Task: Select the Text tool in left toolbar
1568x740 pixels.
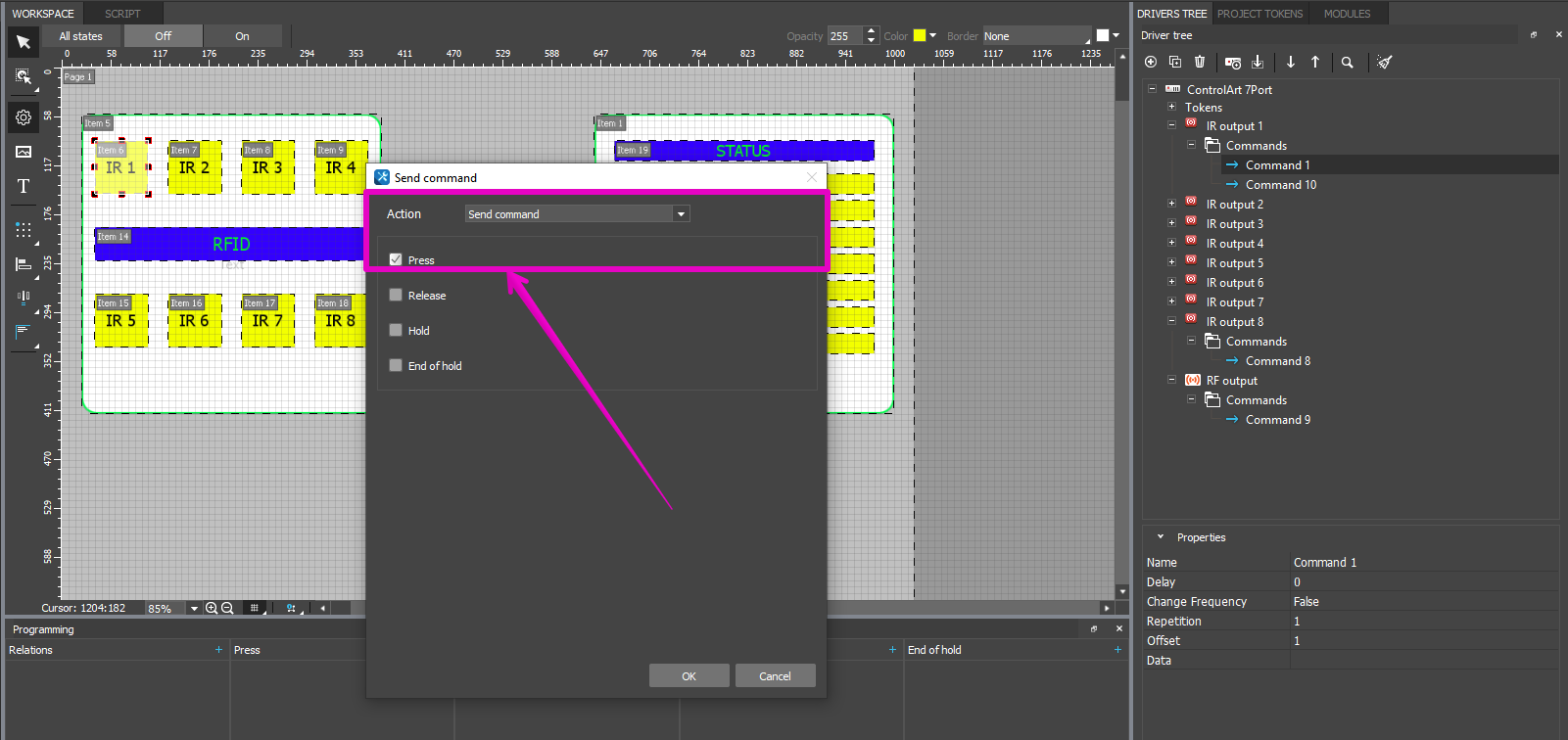Action: click(x=24, y=187)
